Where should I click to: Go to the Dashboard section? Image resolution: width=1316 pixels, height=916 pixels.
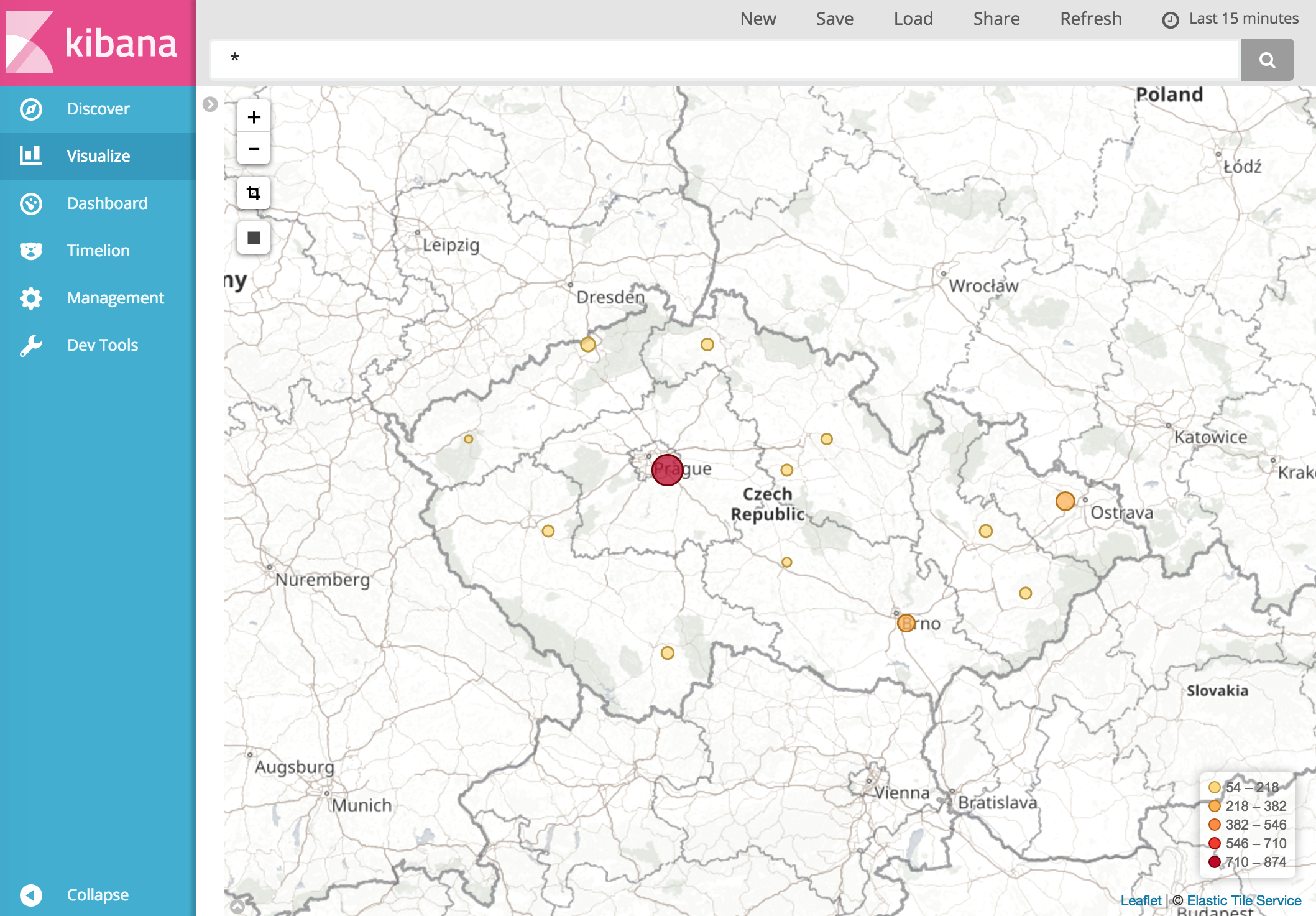click(107, 203)
